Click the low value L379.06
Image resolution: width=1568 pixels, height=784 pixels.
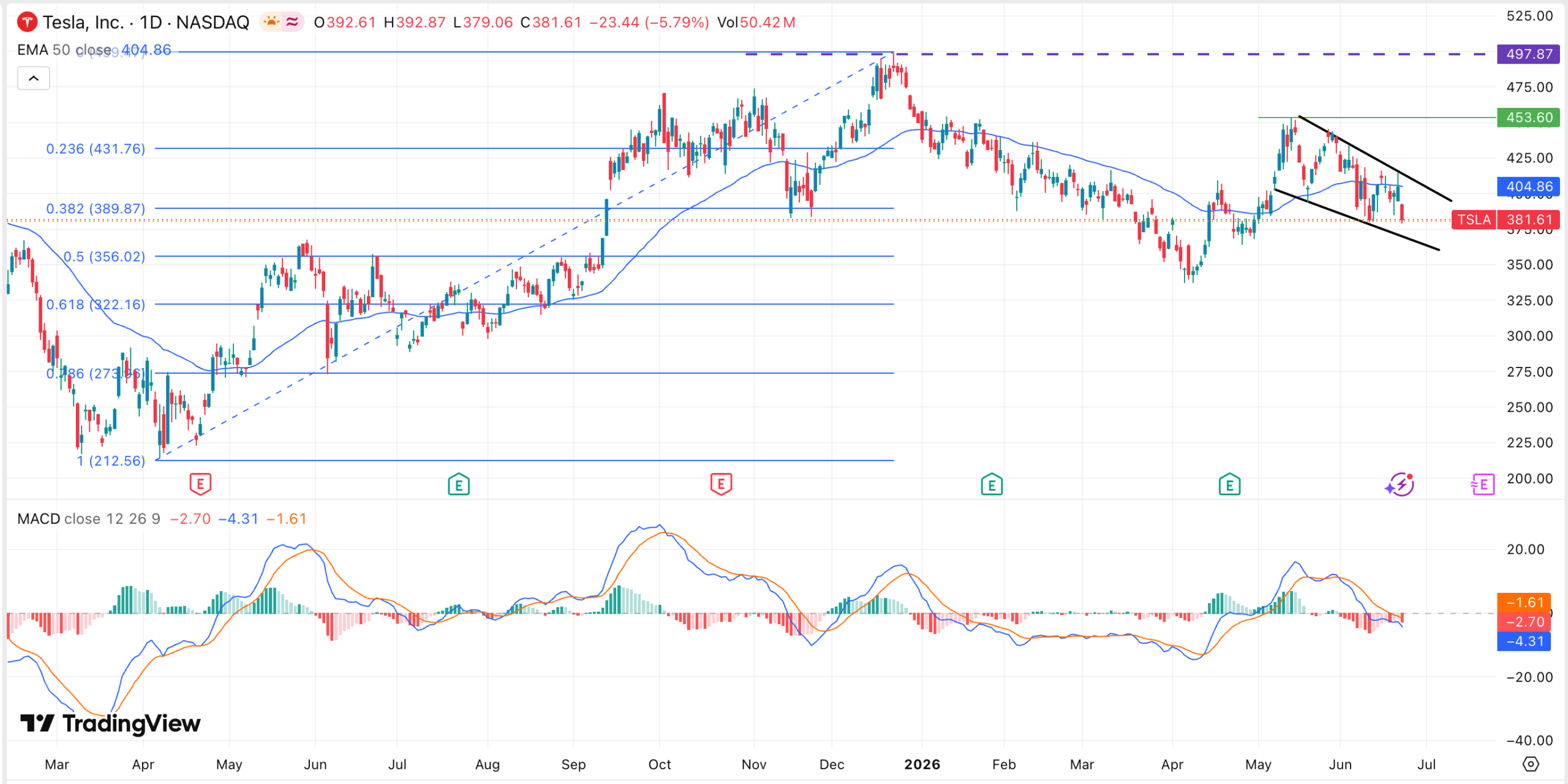(483, 23)
